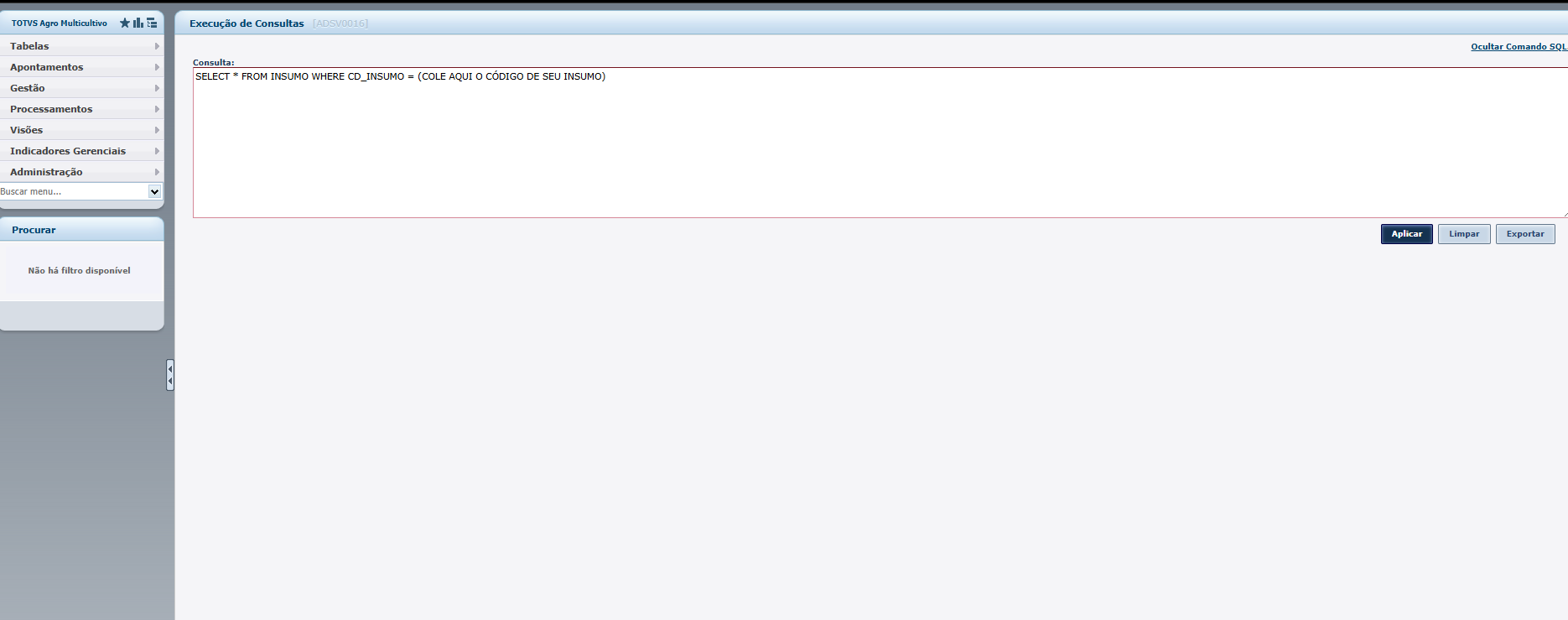The width and height of the screenshot is (1568, 620).
Task: Open the Processamentos menu
Action: pos(82,109)
